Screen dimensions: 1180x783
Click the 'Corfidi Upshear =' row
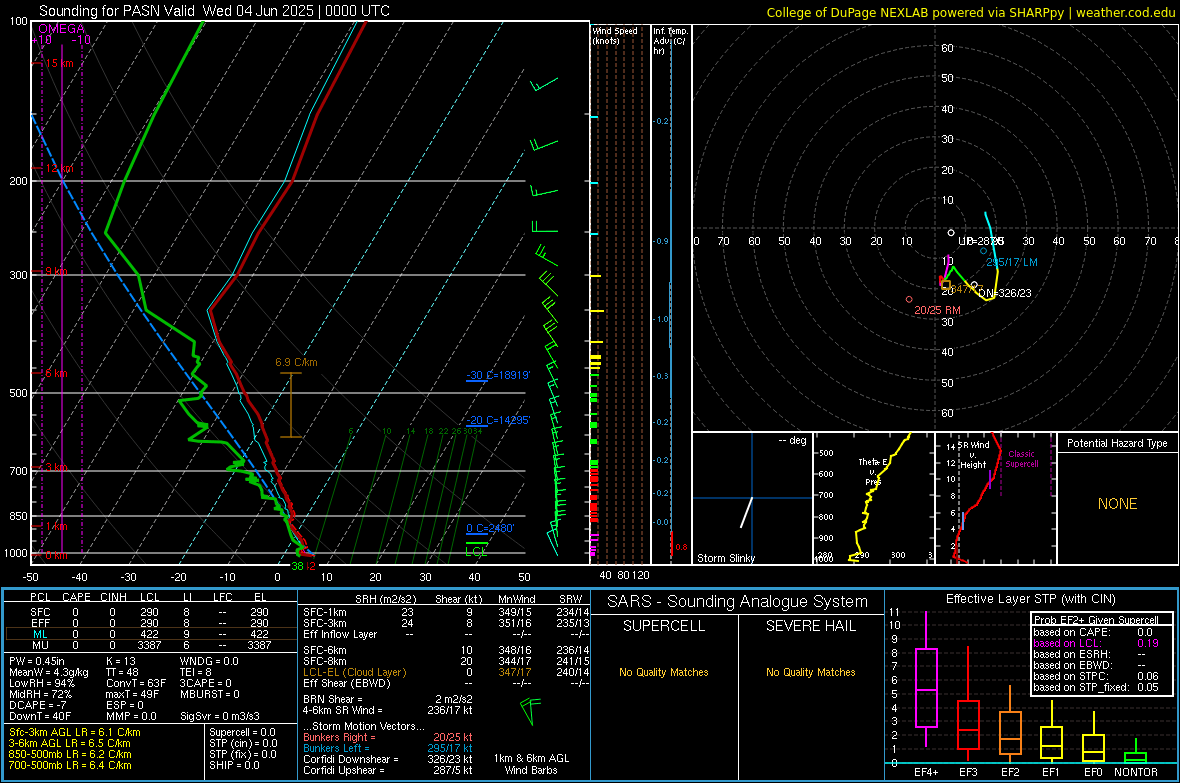(388, 770)
